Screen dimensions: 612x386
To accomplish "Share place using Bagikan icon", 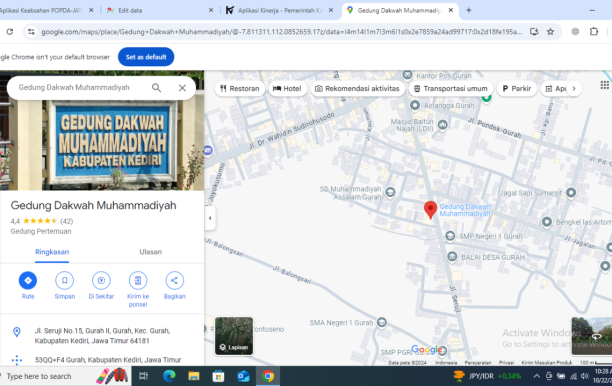I will [174, 280].
